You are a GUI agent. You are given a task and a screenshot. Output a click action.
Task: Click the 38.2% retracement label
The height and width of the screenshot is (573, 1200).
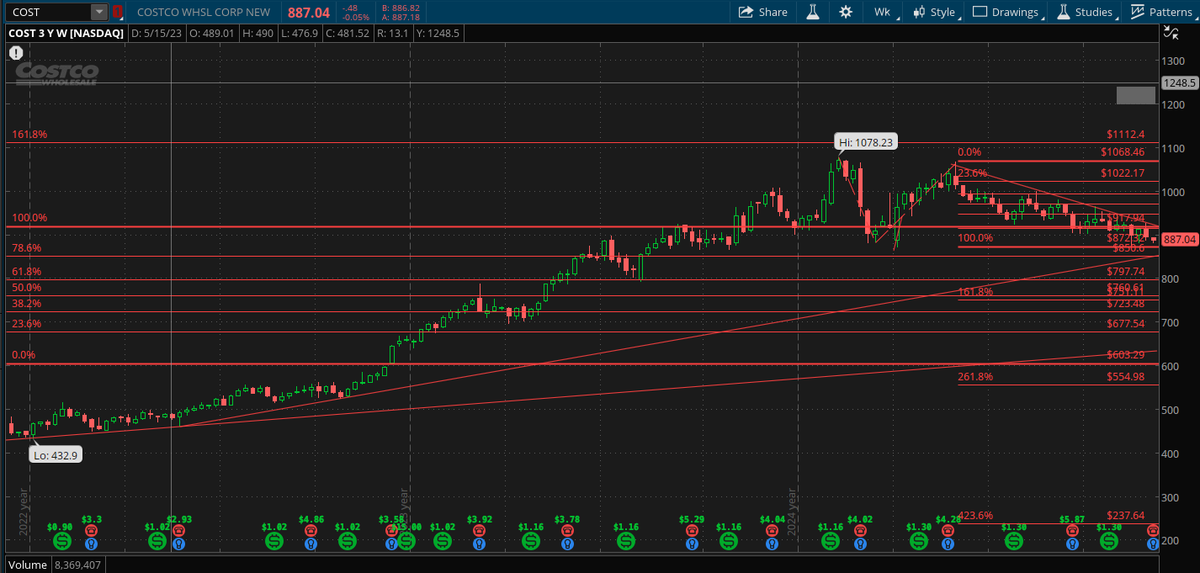coord(27,303)
